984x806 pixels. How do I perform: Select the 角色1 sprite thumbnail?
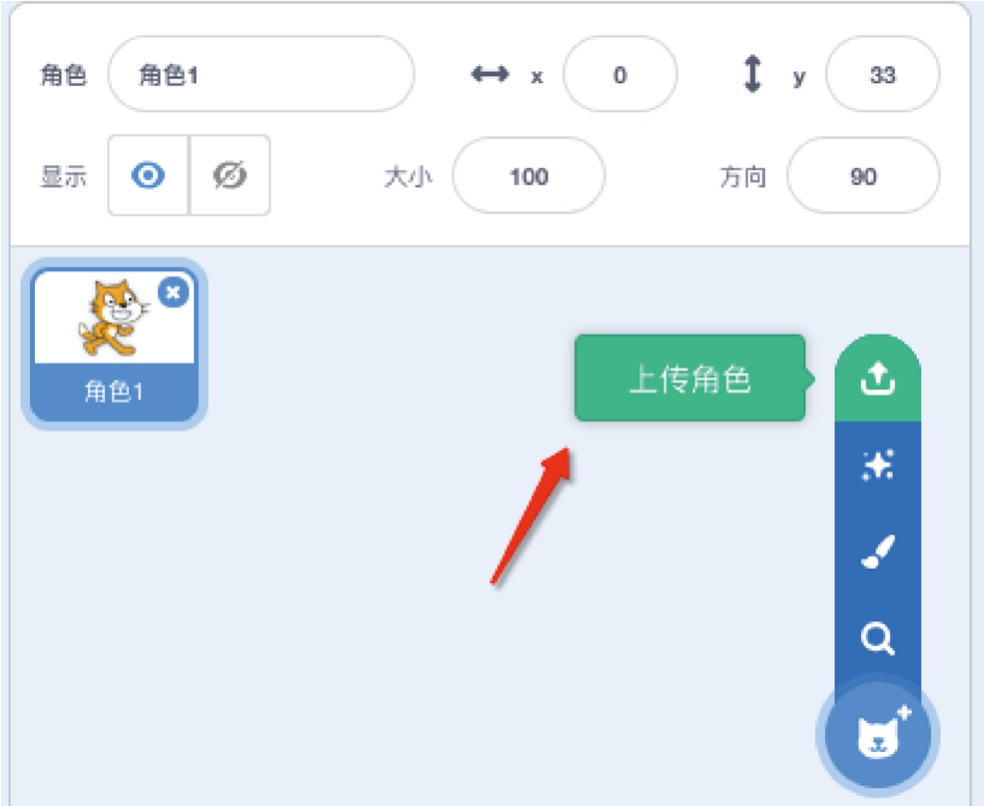coord(114,344)
